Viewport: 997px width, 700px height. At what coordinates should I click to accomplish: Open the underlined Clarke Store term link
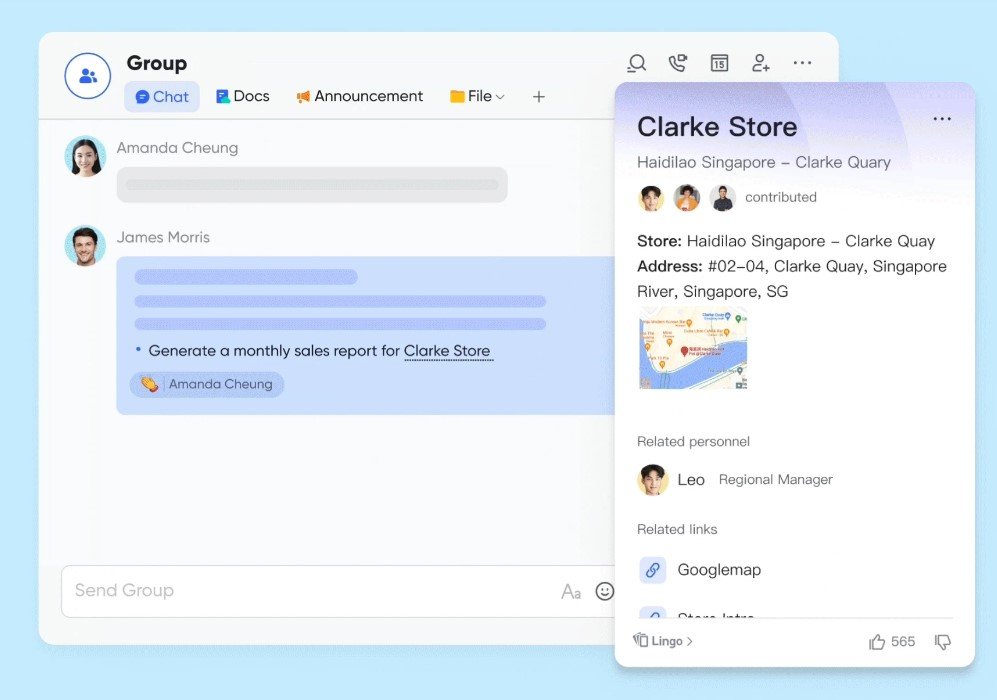pyautogui.click(x=447, y=351)
